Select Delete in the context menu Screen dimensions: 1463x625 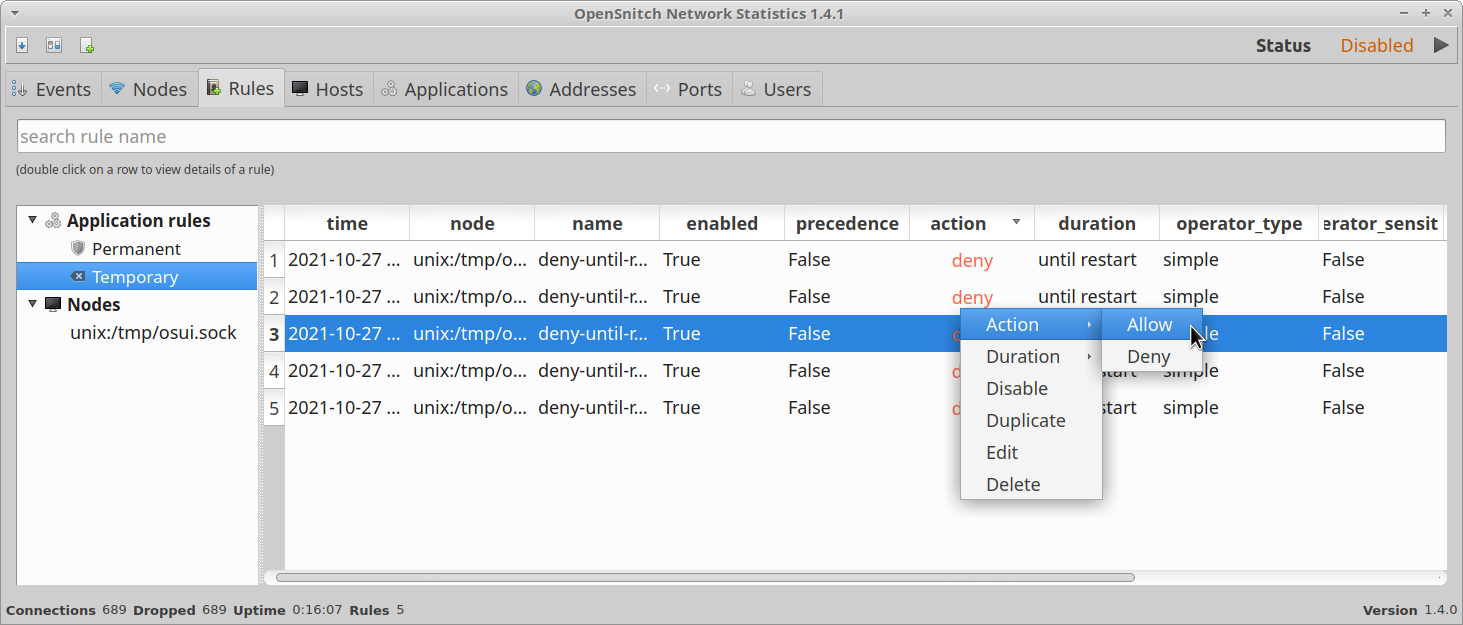(1031, 484)
